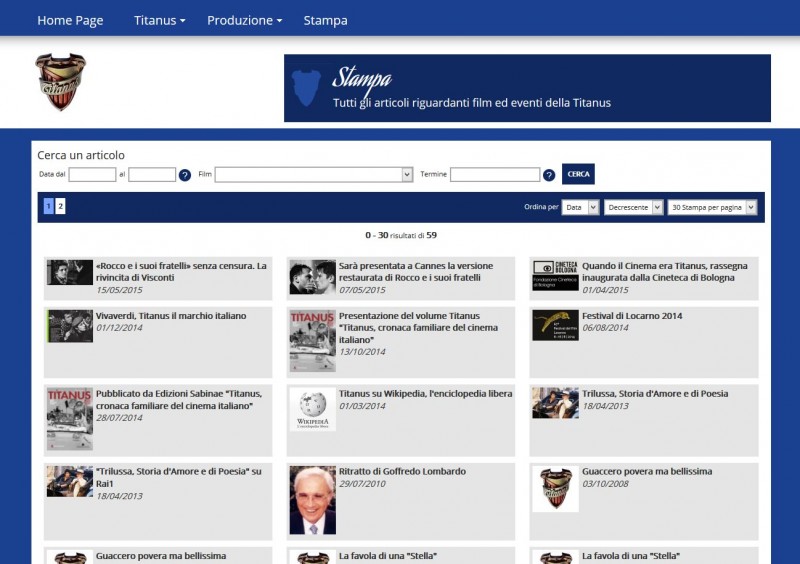This screenshot has height=564, width=800.
Task: Open the Titanus menu
Action: [x=160, y=20]
